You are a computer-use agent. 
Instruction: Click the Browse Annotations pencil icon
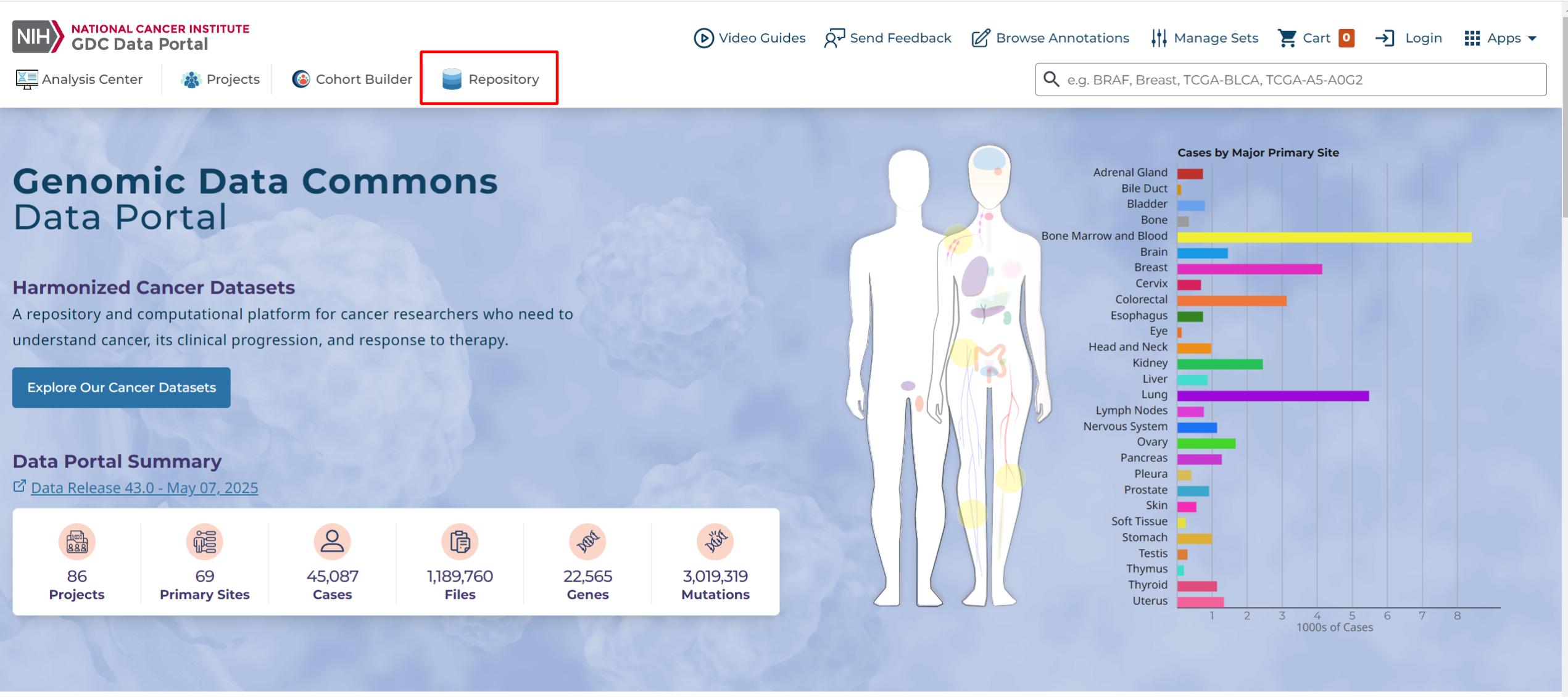tap(980, 38)
